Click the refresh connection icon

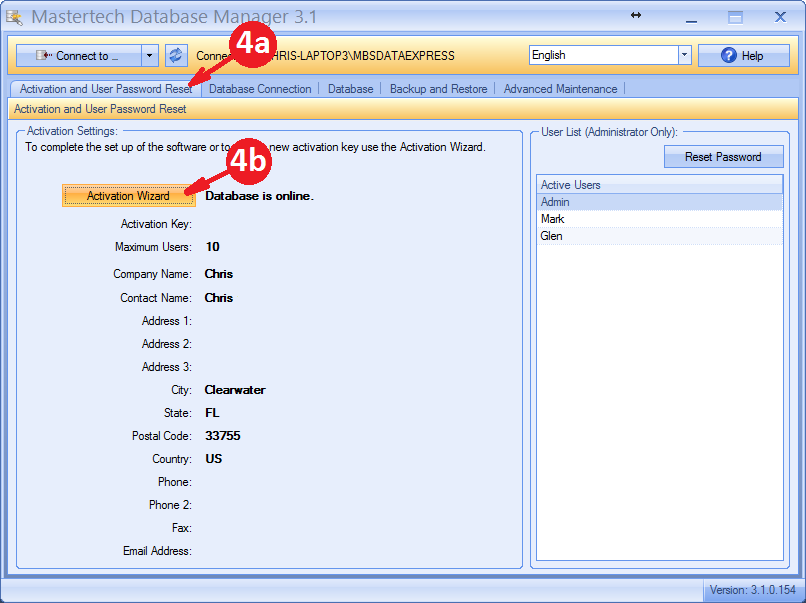[176, 56]
